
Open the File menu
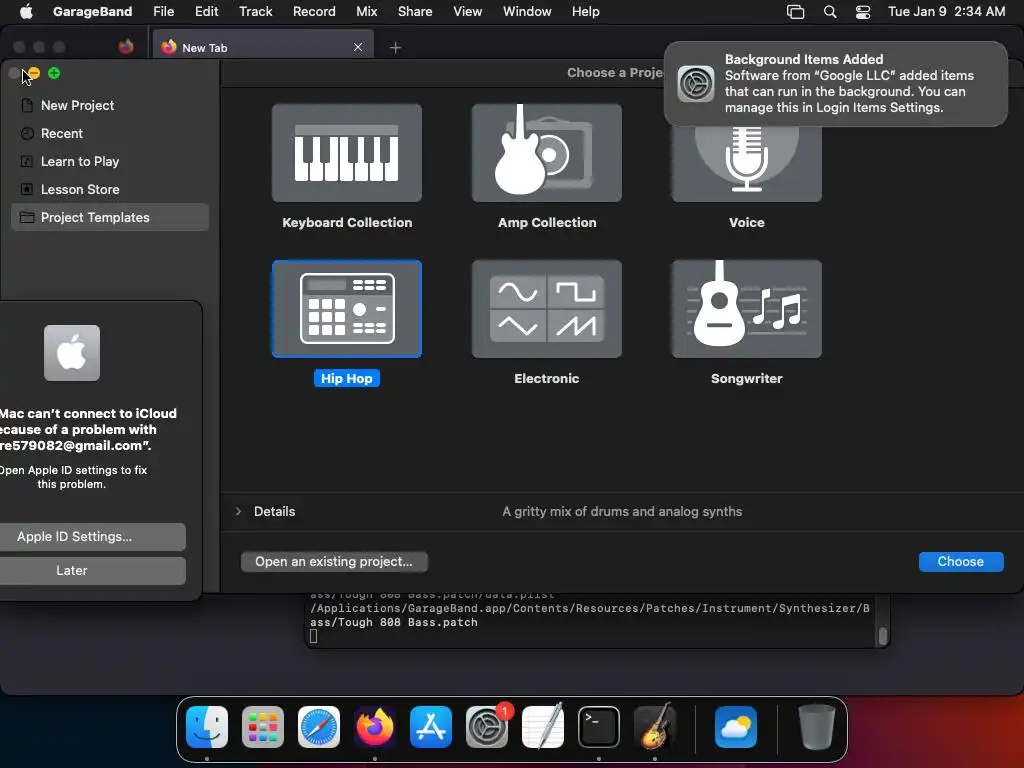[163, 12]
